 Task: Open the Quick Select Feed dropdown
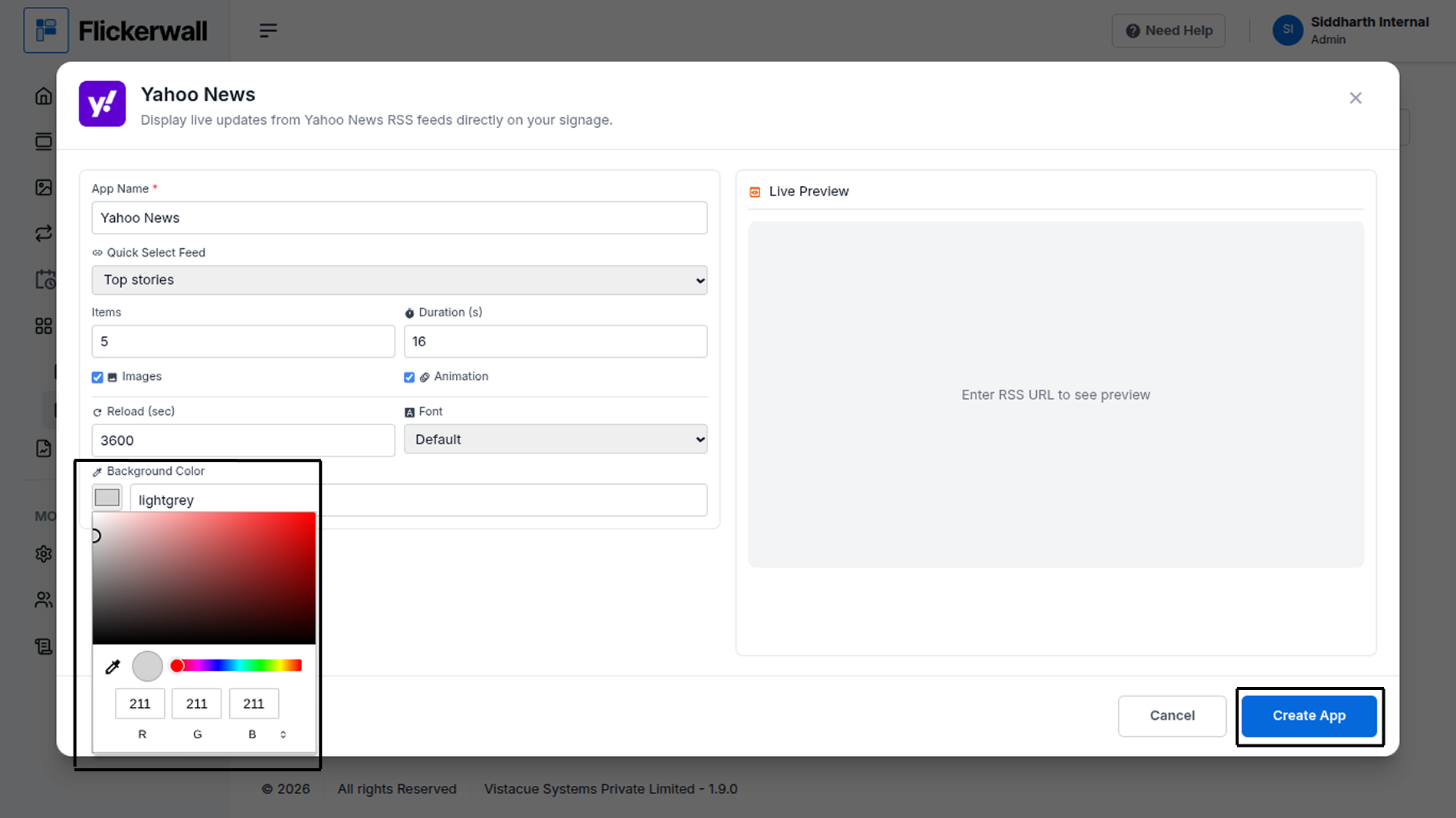399,280
